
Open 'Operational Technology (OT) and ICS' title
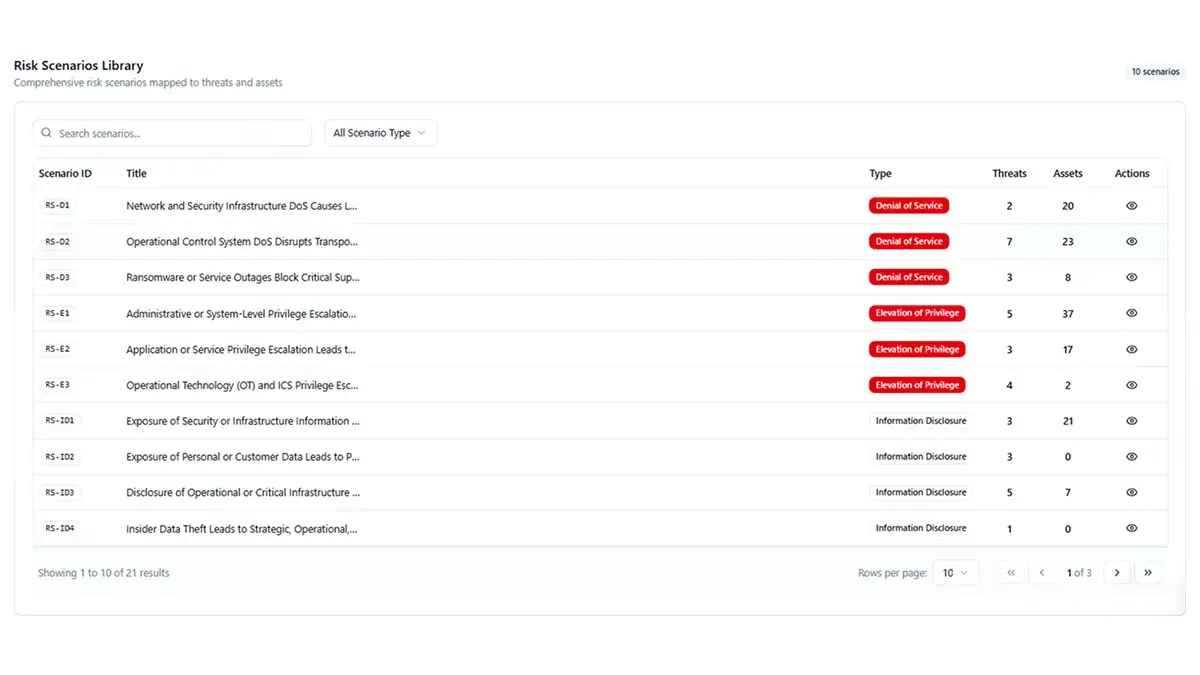(242, 385)
